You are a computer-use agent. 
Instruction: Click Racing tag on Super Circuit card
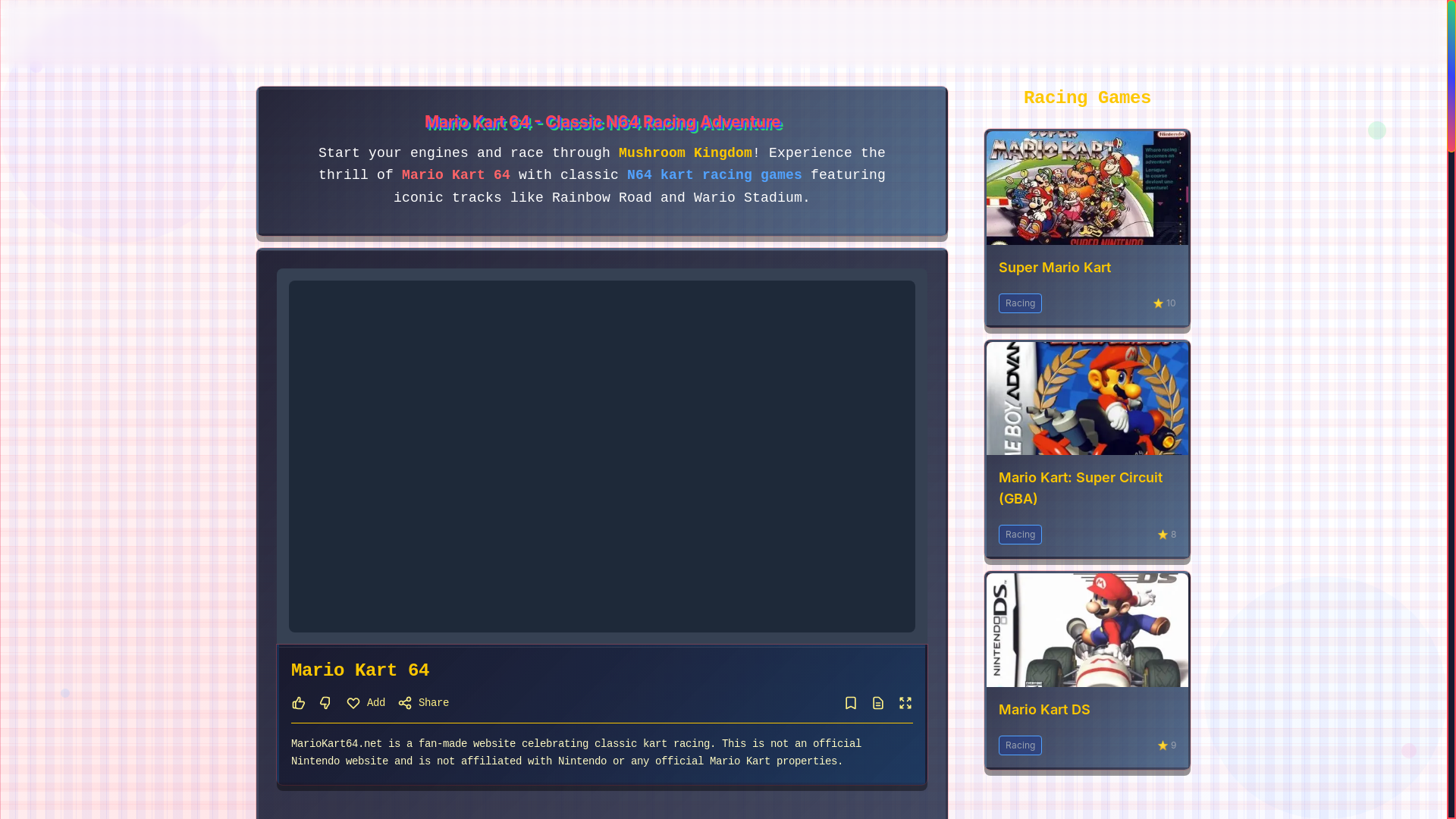[x=1020, y=535]
